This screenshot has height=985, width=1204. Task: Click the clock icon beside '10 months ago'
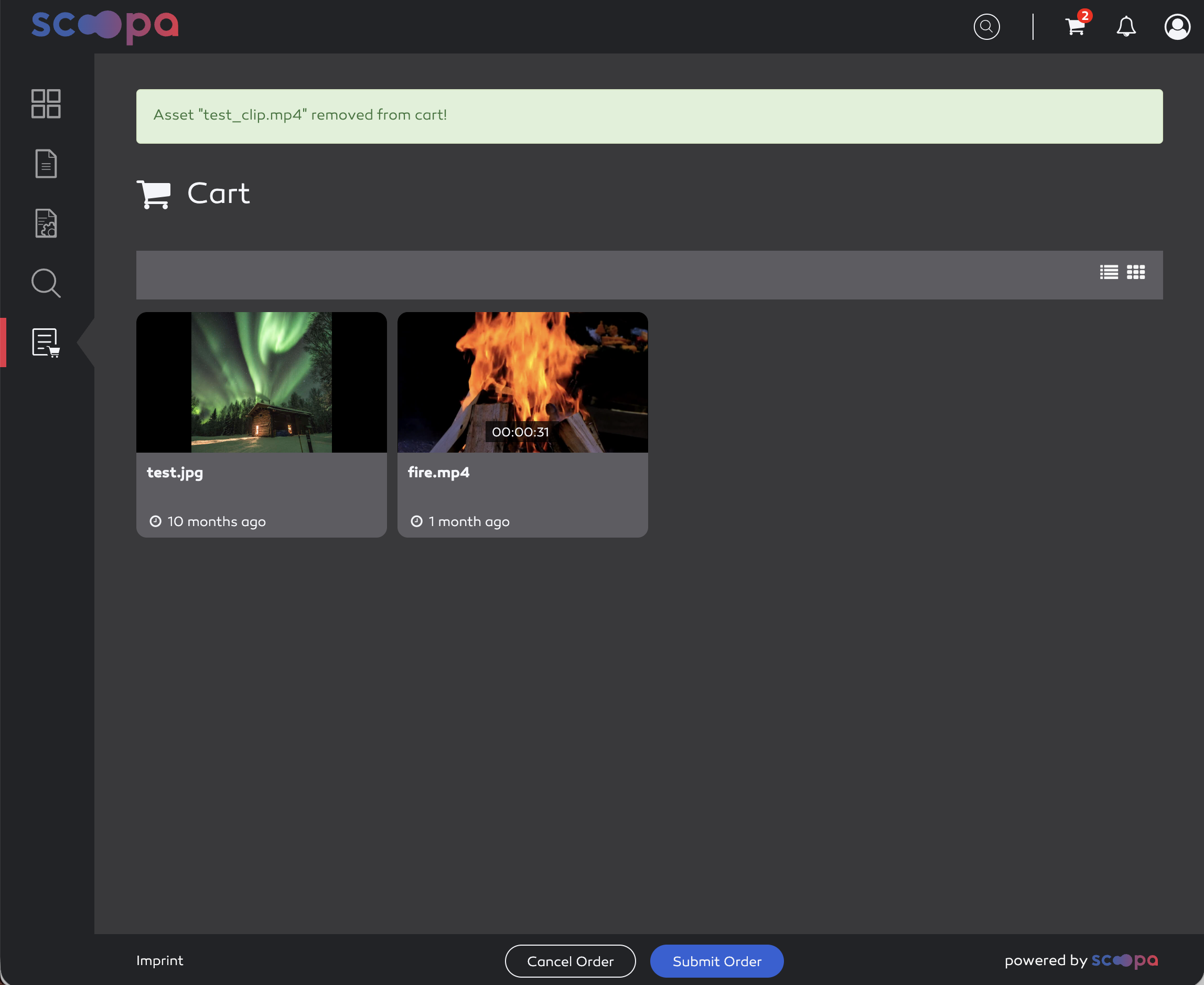point(155,521)
